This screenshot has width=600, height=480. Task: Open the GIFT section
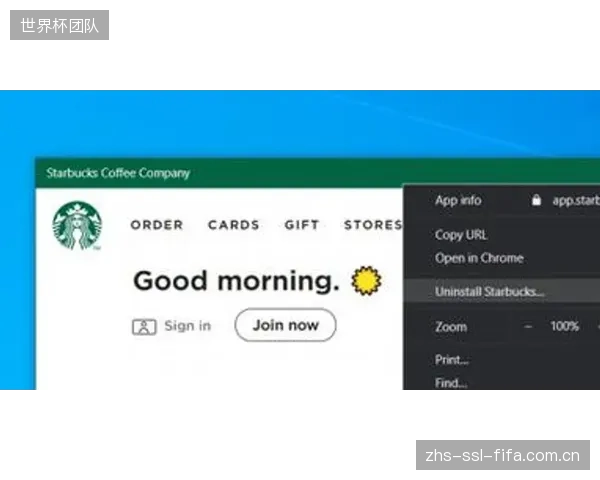(x=302, y=225)
